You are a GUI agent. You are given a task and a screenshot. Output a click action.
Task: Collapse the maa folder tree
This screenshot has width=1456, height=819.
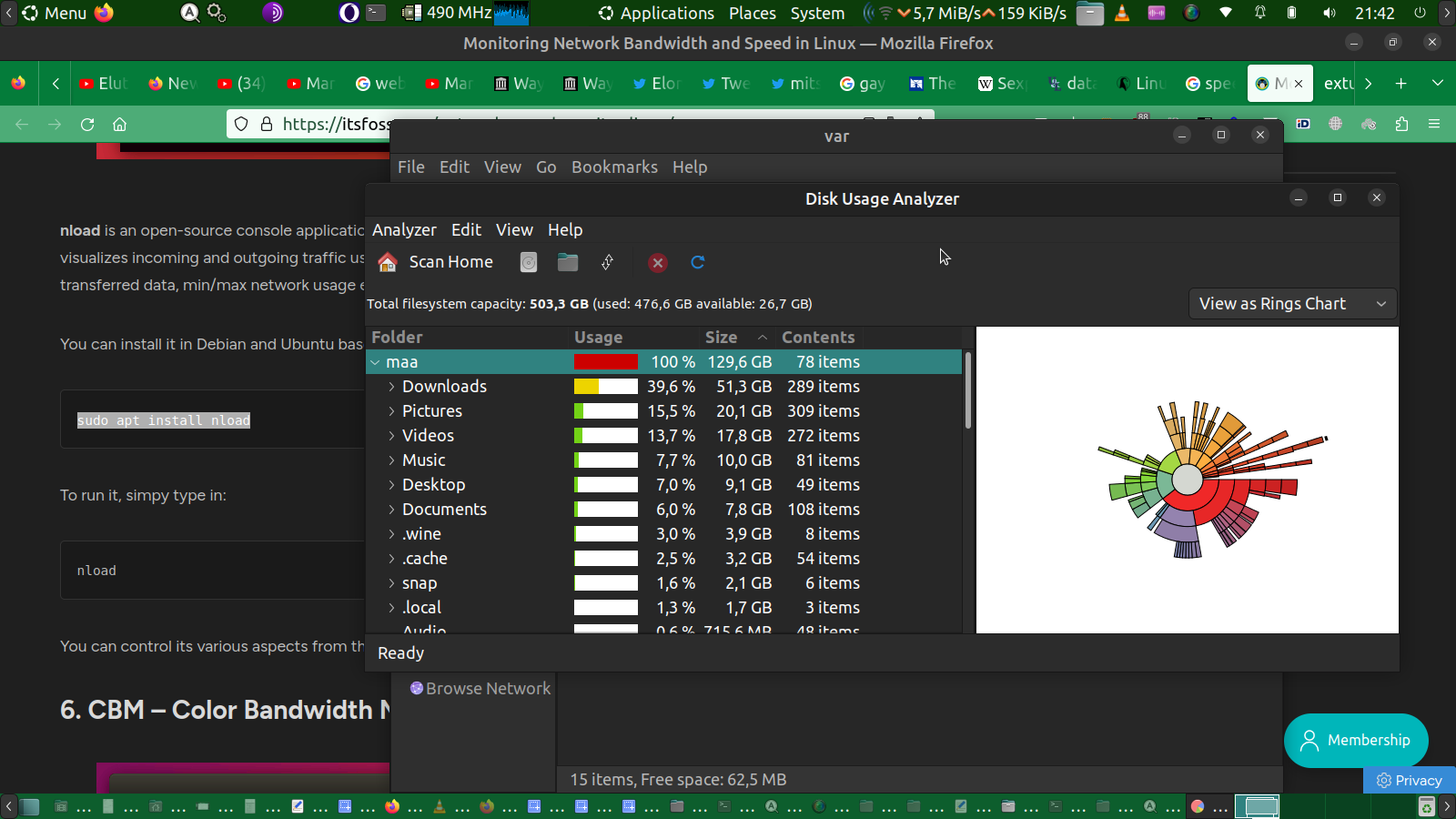pos(375,362)
